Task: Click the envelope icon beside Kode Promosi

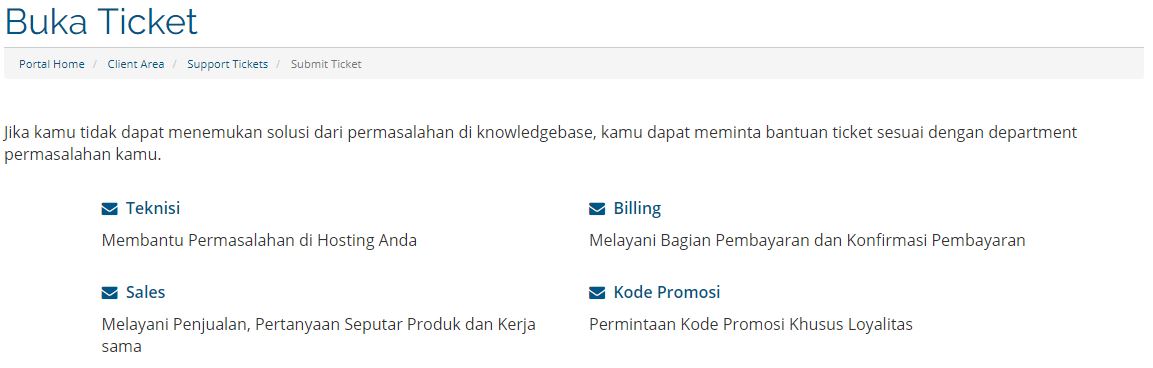Action: point(597,293)
